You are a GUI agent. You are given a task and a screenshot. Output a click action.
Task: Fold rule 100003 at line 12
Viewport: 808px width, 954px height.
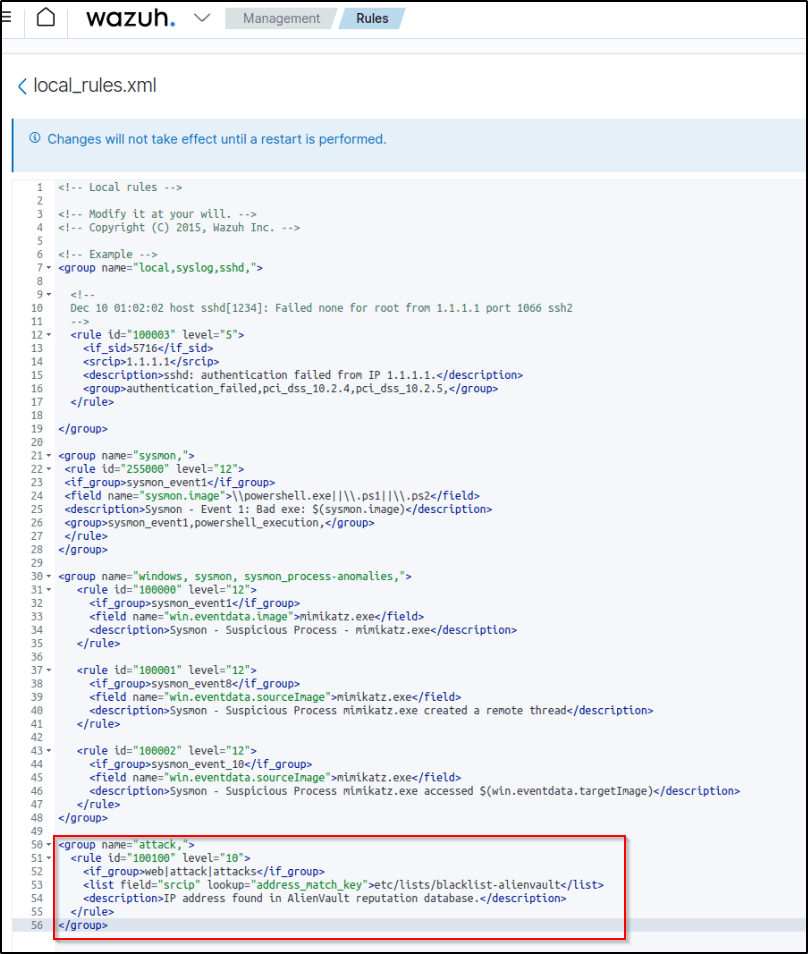tap(48, 335)
